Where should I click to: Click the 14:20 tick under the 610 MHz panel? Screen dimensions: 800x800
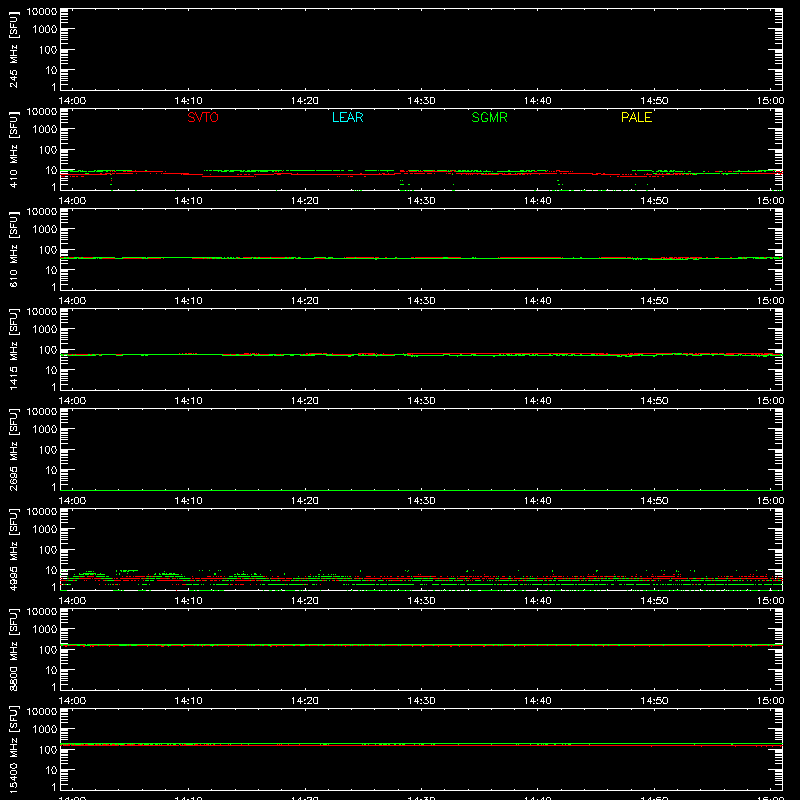[x=305, y=301]
